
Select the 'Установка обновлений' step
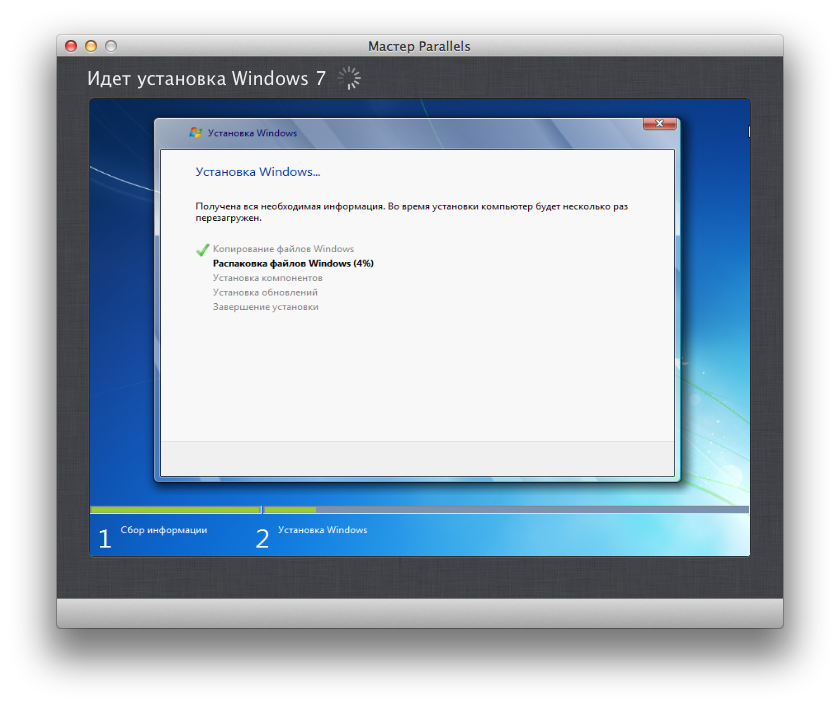coord(265,292)
